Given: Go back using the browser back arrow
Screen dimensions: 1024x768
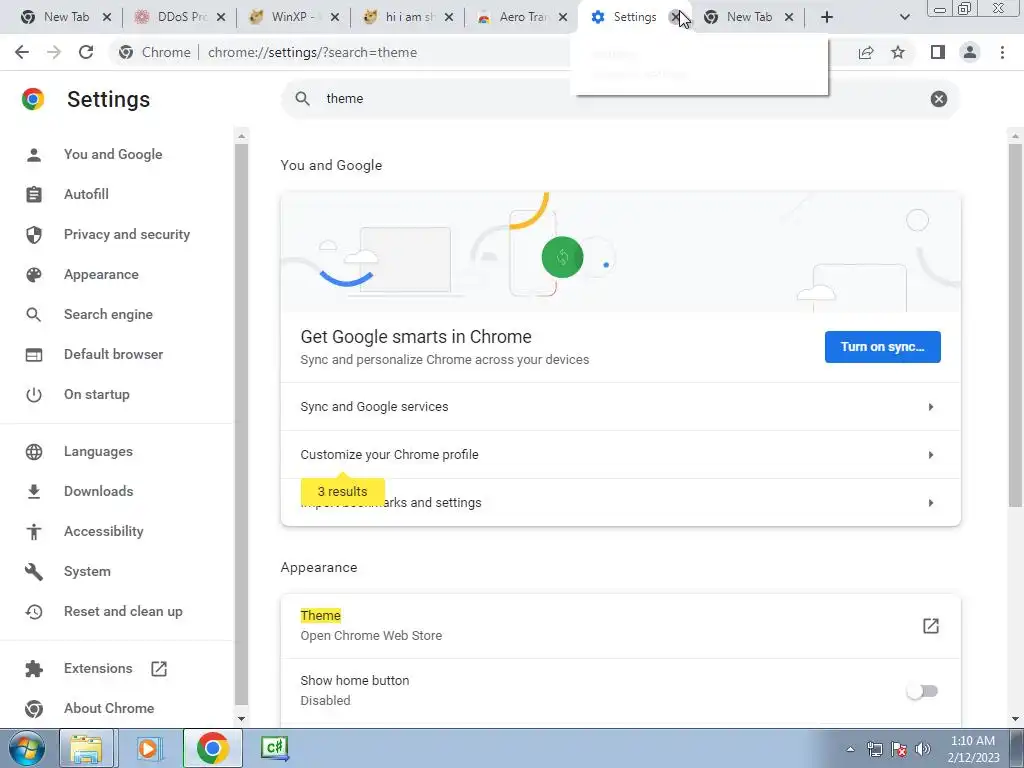Looking at the screenshot, I should (22, 52).
